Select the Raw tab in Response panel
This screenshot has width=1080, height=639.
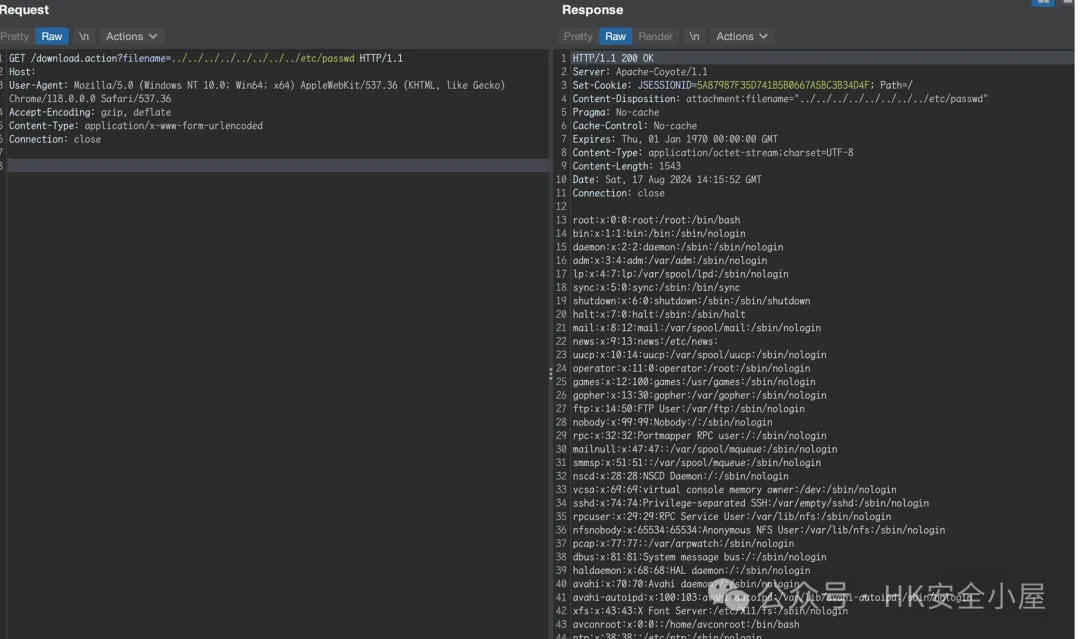coord(615,36)
